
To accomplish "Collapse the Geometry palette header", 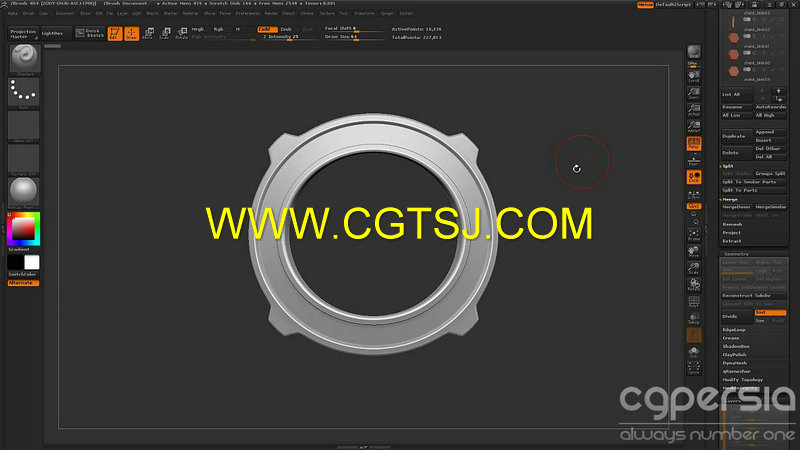I will [x=736, y=254].
